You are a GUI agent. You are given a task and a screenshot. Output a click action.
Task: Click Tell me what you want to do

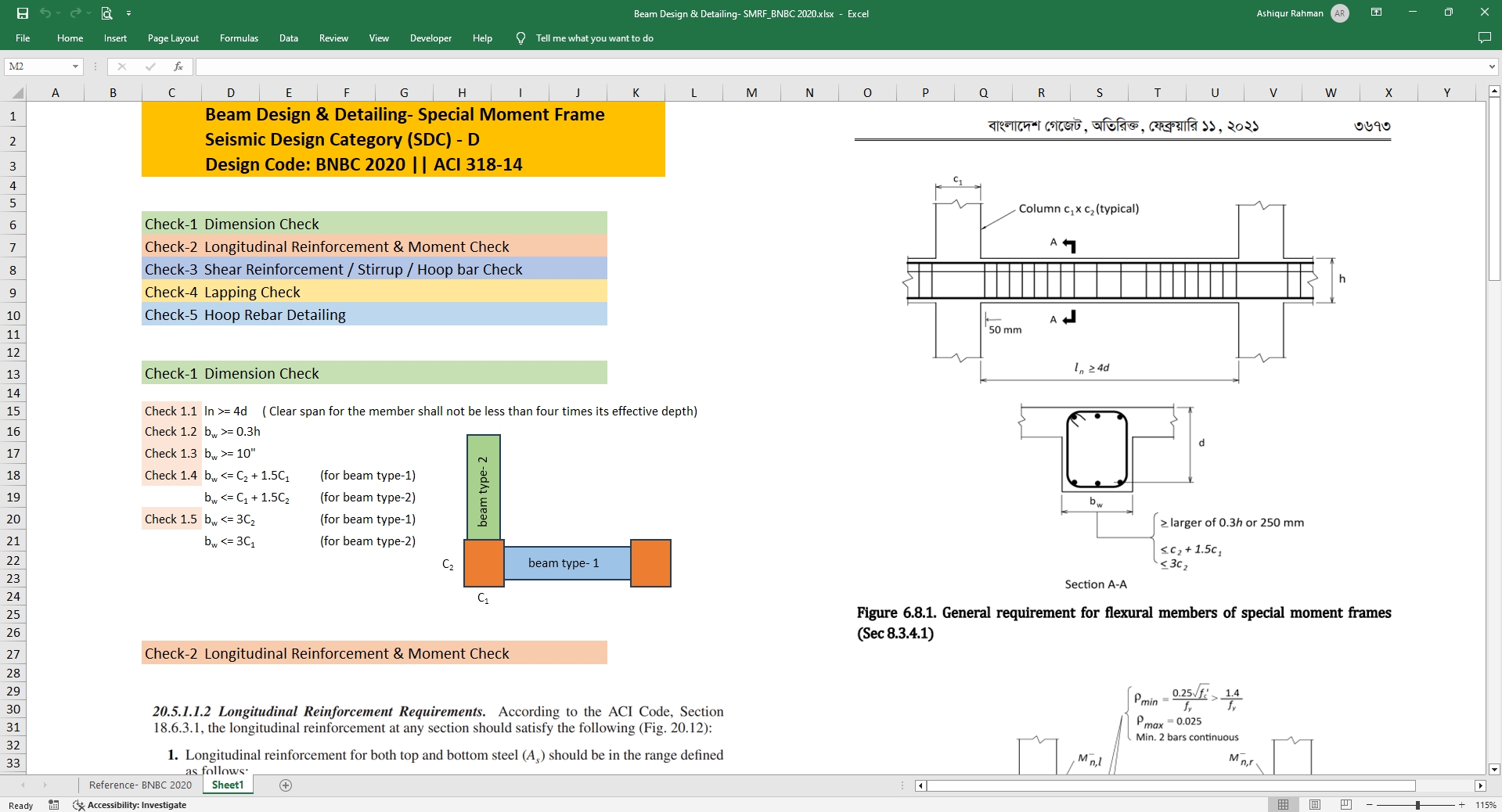click(595, 38)
